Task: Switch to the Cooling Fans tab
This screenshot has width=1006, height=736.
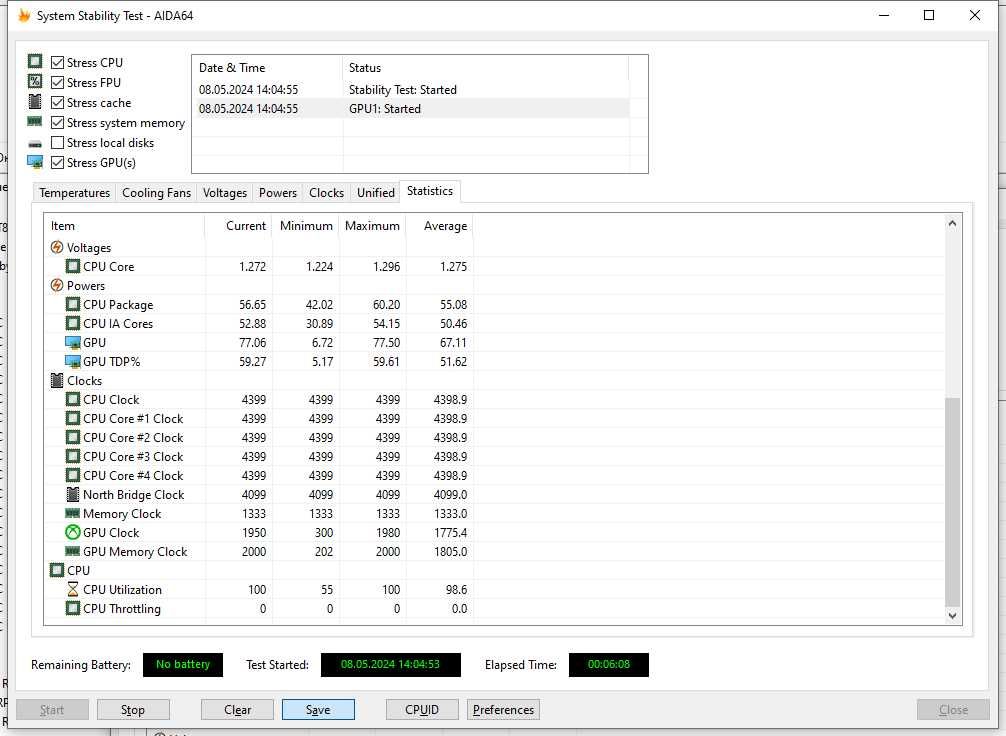Action: pyautogui.click(x=157, y=193)
